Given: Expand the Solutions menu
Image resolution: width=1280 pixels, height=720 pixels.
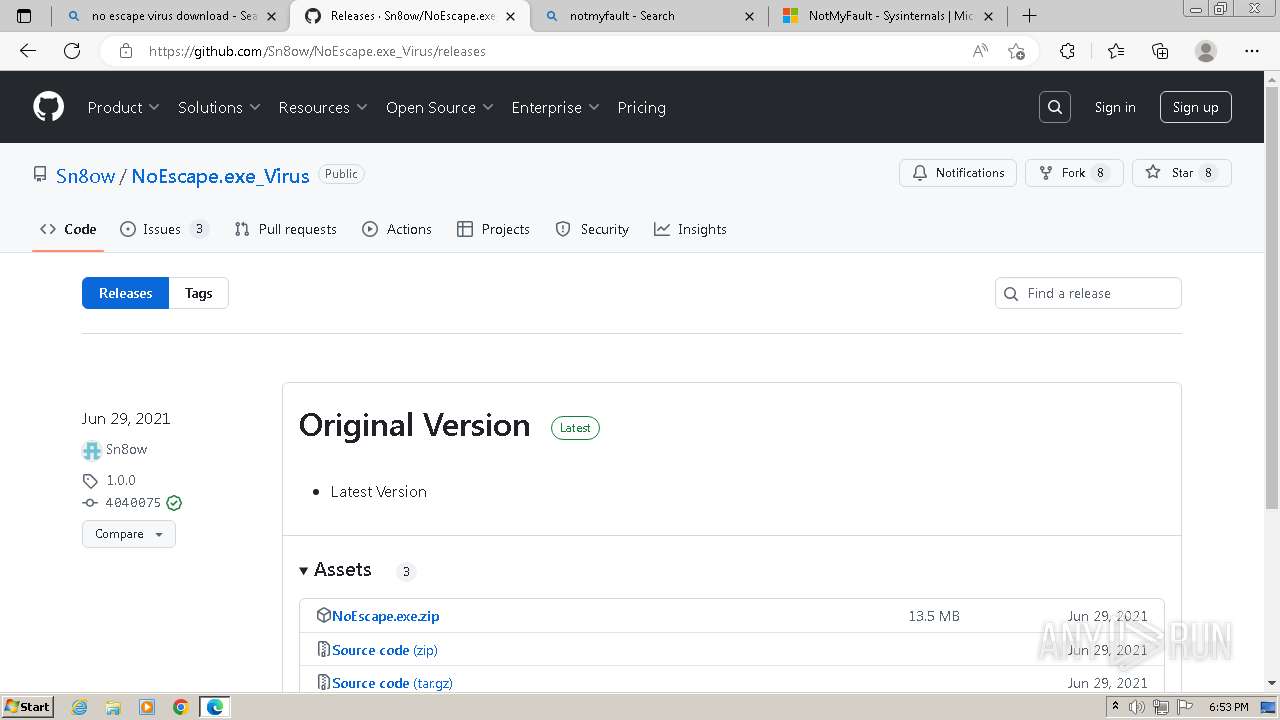Looking at the screenshot, I should pos(219,107).
